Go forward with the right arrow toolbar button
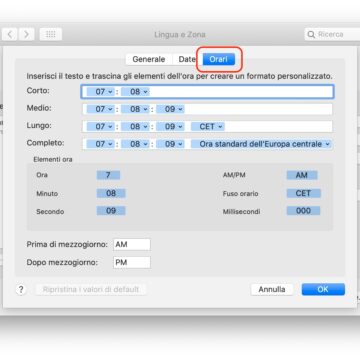Viewport: 360px width, 360px height. (x=26, y=34)
